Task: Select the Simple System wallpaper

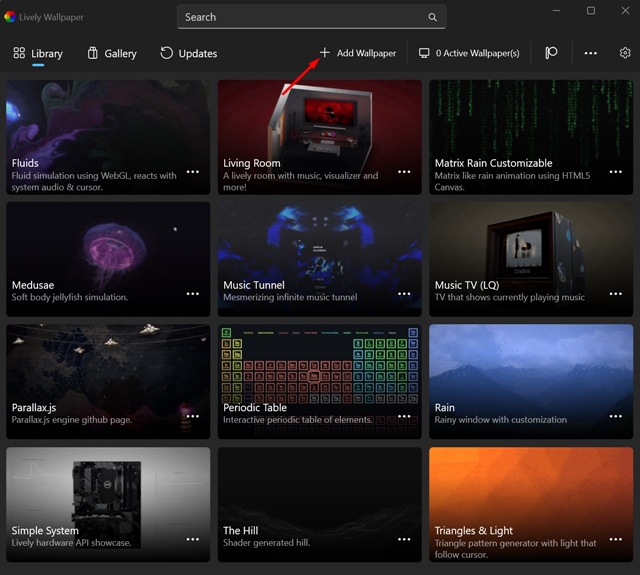Action: [108, 504]
